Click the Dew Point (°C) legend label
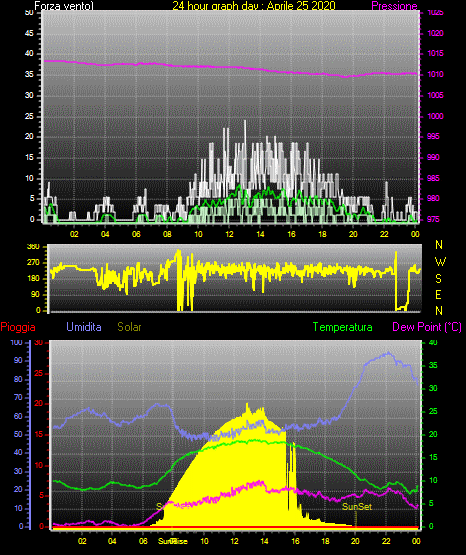This screenshot has height=555, width=466. tap(427, 327)
